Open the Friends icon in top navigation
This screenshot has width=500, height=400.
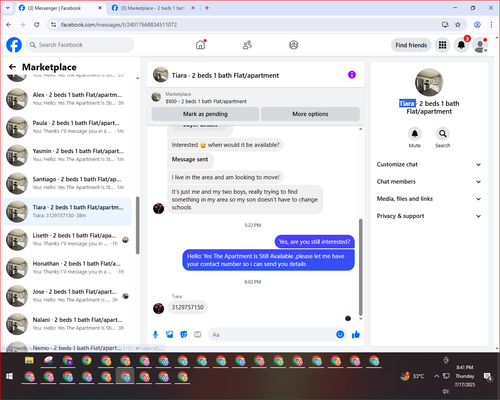click(247, 45)
